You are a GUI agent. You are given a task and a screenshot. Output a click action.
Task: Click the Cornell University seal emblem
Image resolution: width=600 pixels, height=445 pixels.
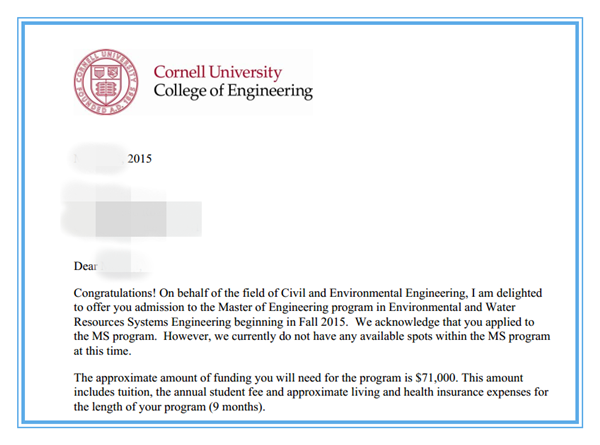click(x=105, y=83)
